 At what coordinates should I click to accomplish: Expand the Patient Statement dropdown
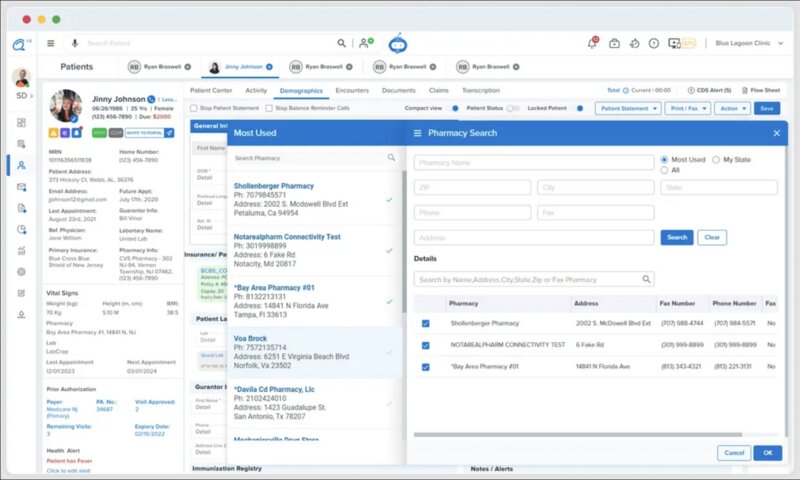(x=627, y=108)
